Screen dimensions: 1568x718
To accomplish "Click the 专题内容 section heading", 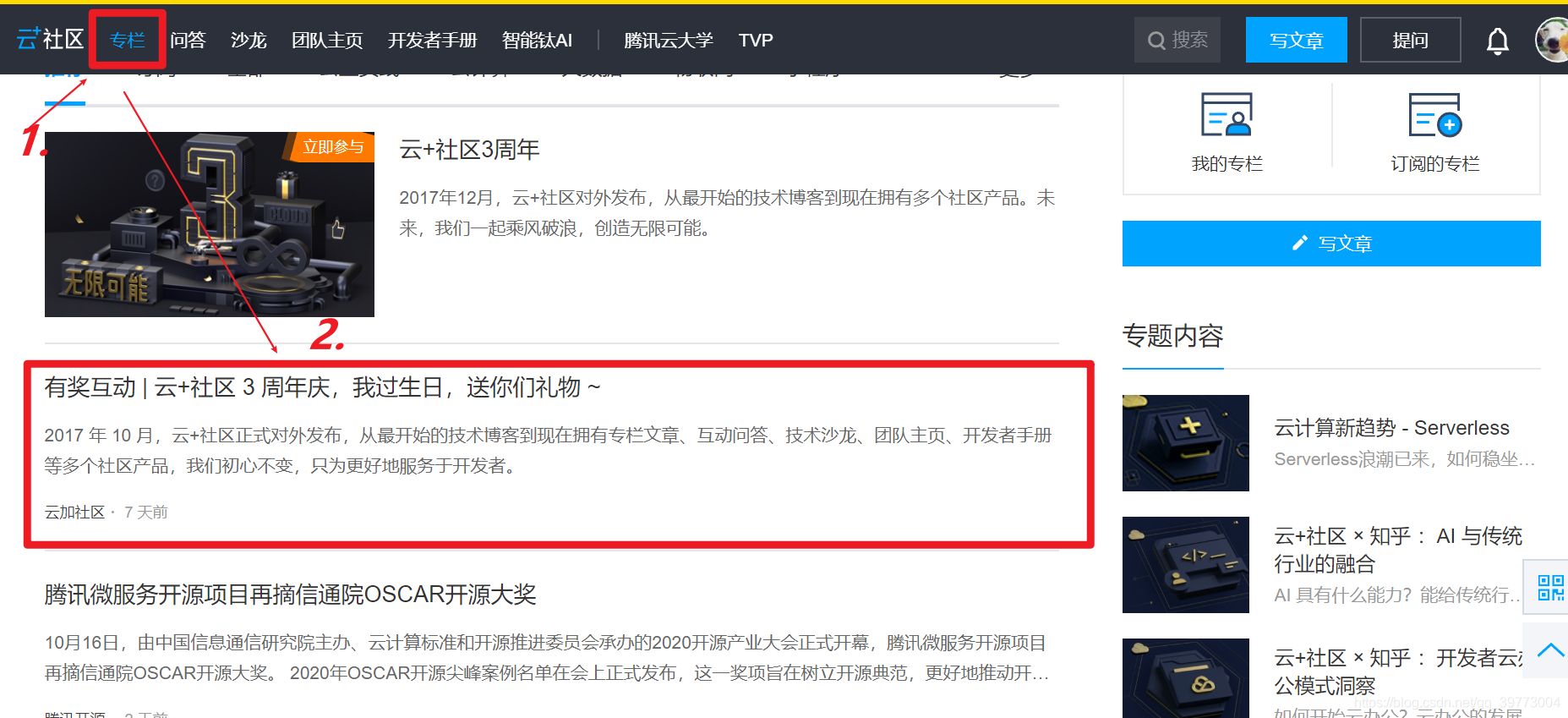I will pyautogui.click(x=1173, y=336).
